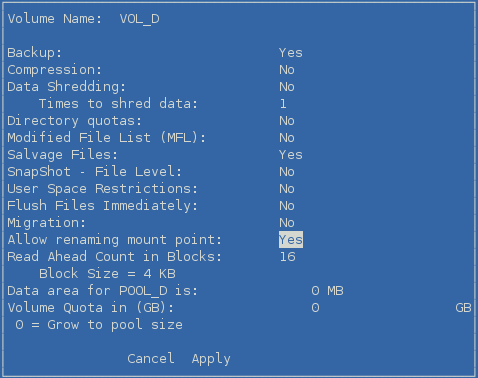Toggle User Space Restrictions value
The width and height of the screenshot is (478, 378).
287,189
